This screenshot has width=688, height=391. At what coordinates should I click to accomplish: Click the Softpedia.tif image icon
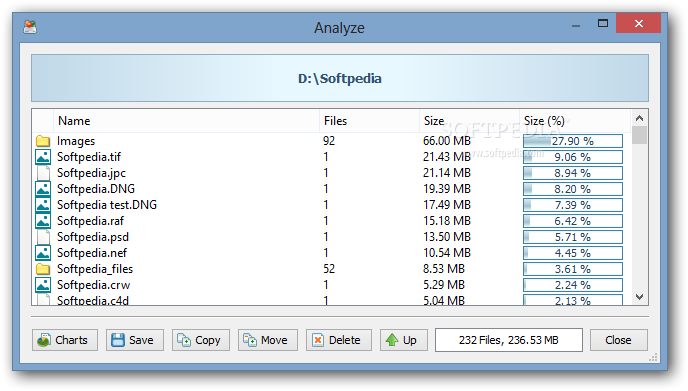click(x=43, y=157)
